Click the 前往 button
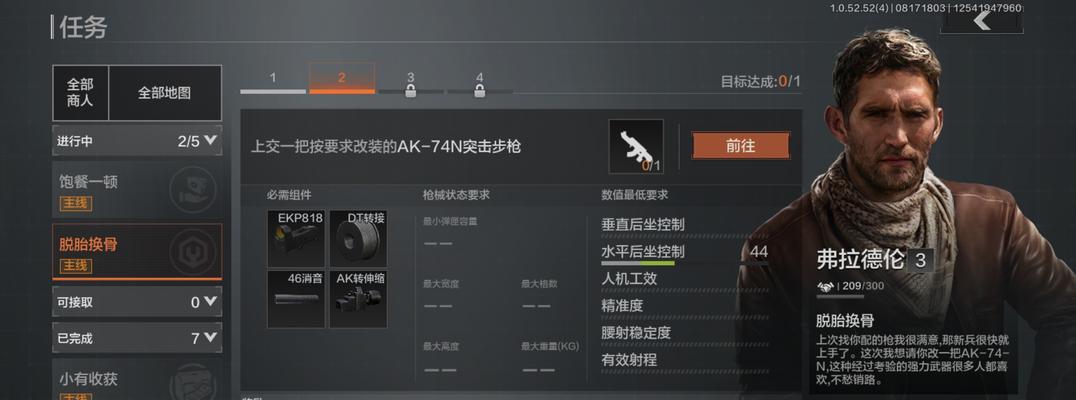The height and width of the screenshot is (400, 1076). [740, 146]
